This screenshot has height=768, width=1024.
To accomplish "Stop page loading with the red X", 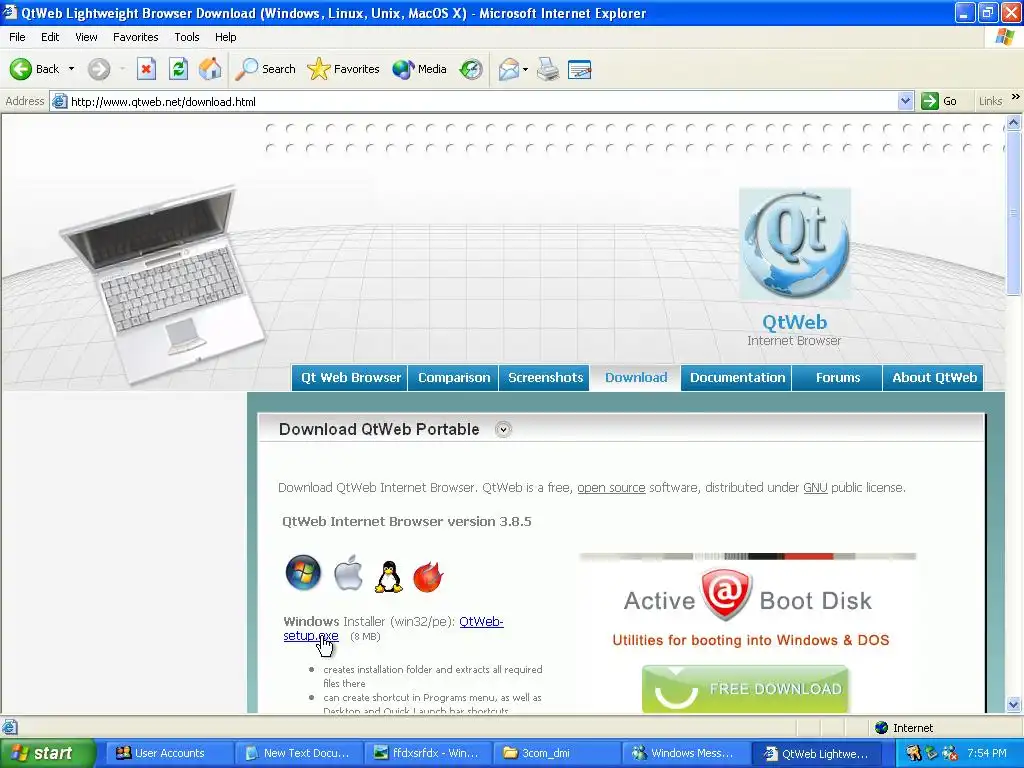I will pos(146,69).
